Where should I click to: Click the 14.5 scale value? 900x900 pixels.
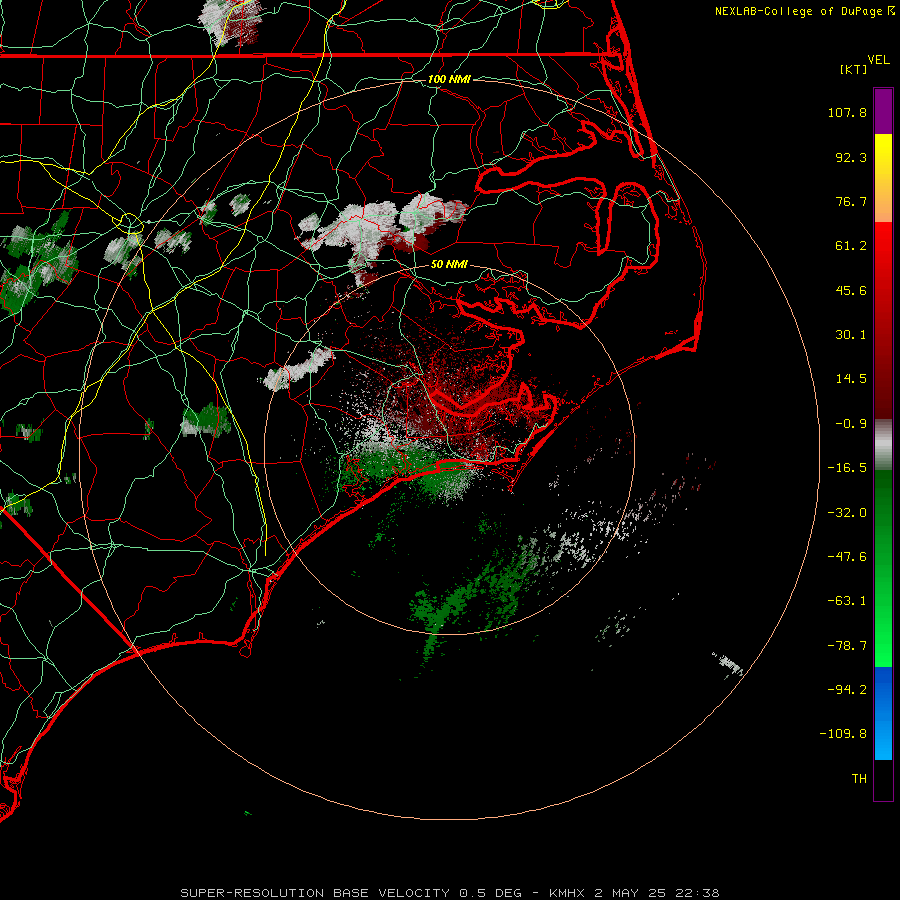tap(851, 379)
